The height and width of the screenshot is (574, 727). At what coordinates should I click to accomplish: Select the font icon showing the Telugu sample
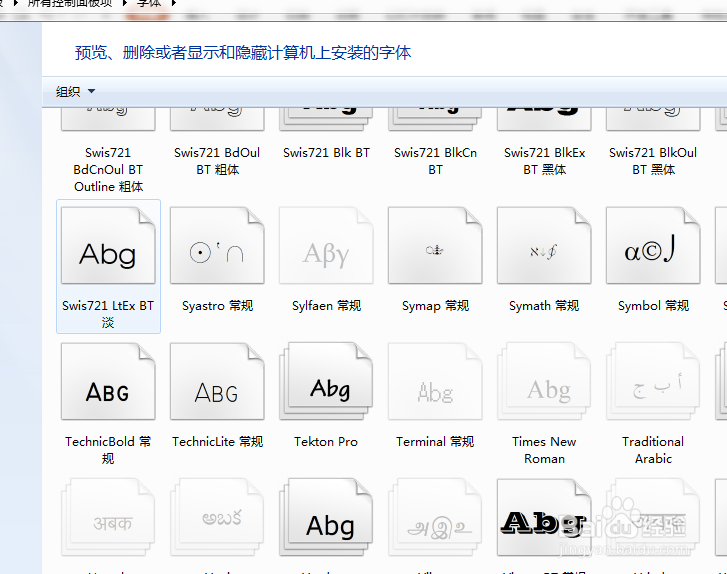217,517
